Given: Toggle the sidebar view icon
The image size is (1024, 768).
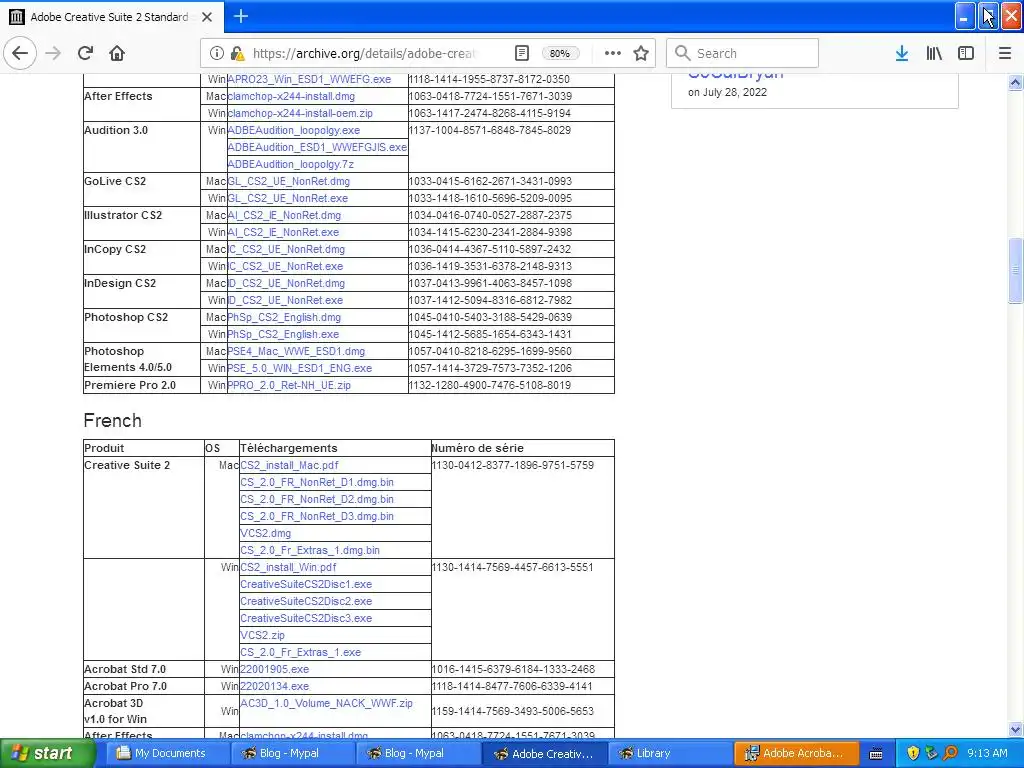Looking at the screenshot, I should (x=966, y=53).
